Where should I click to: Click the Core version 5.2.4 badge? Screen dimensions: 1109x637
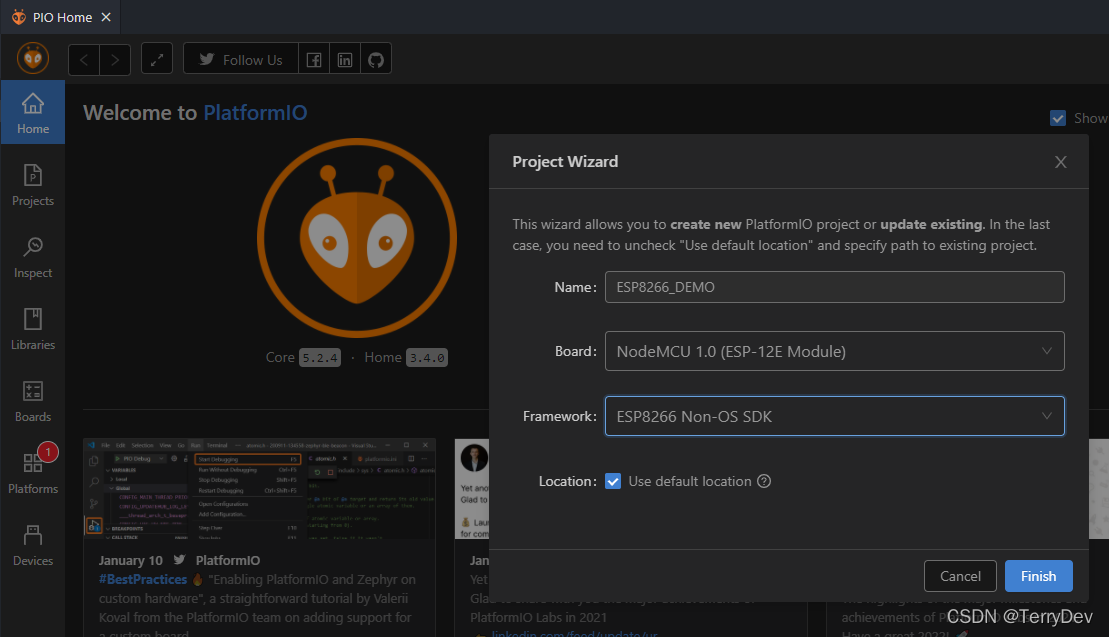[320, 358]
